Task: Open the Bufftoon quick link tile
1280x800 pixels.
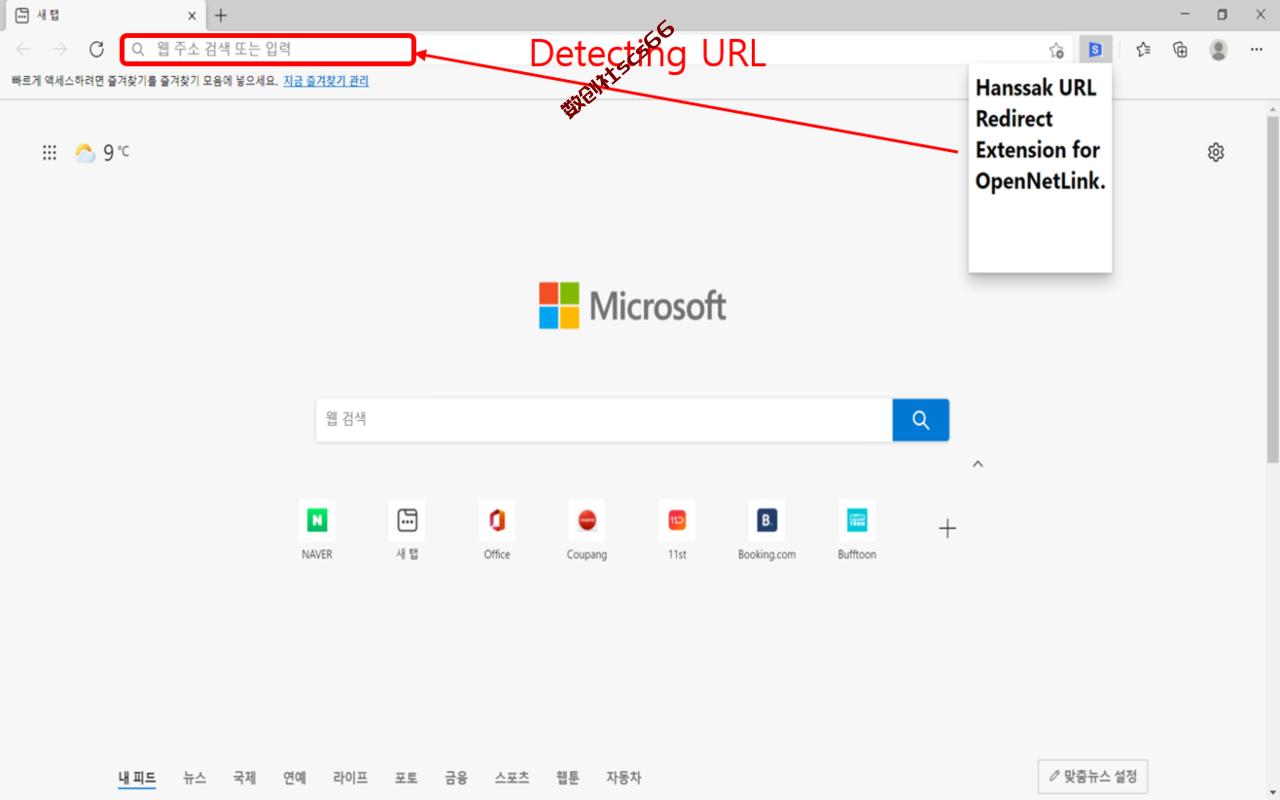Action: (857, 530)
